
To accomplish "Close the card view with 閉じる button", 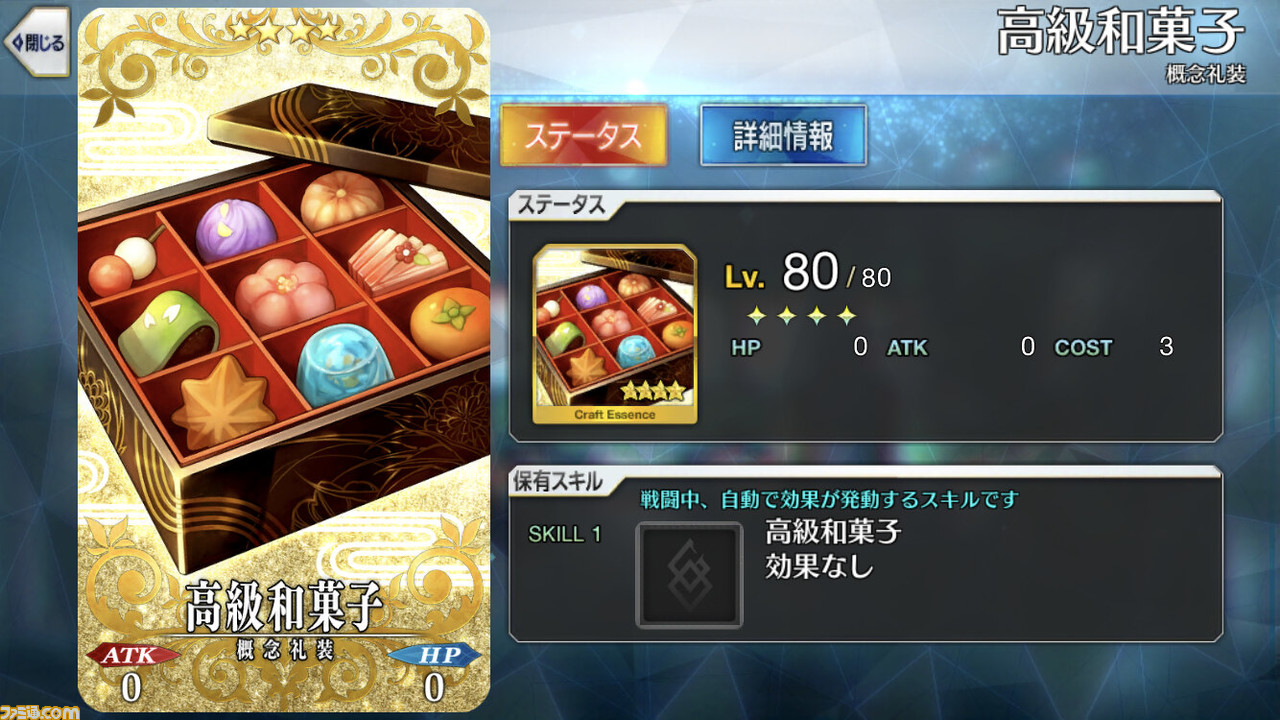I will 36,42.
